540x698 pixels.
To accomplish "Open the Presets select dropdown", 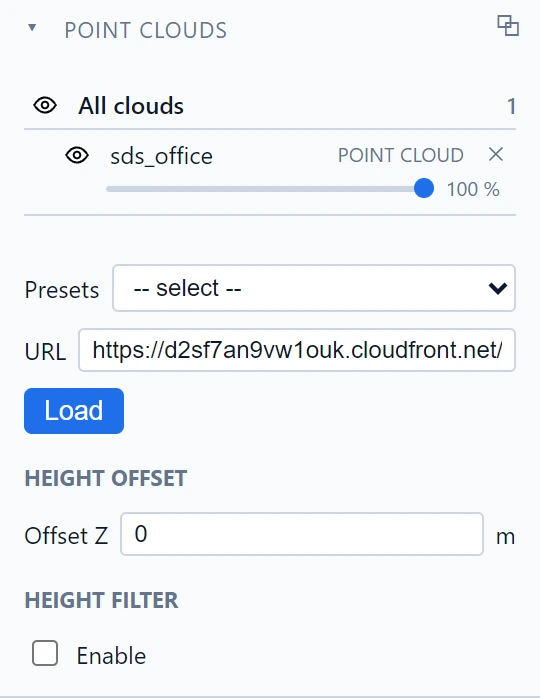I will tap(314, 288).
